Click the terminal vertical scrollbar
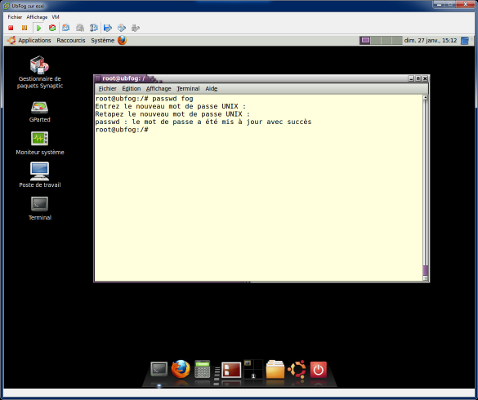Screen dimensions: 478x400 tap(425, 188)
